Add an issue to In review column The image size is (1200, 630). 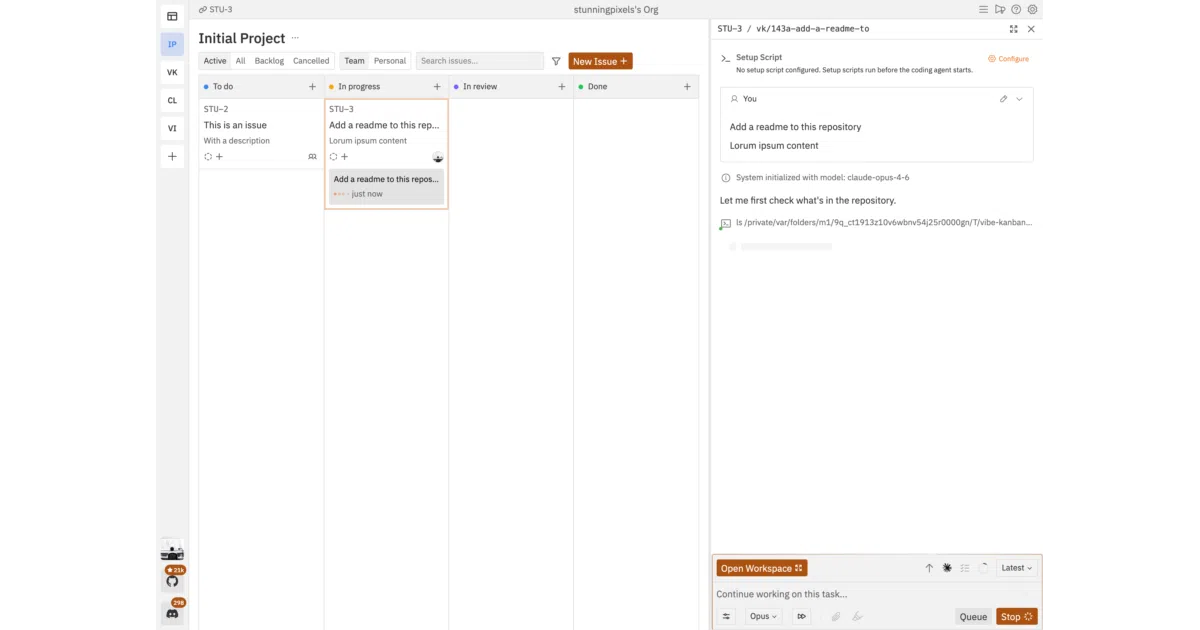click(562, 87)
